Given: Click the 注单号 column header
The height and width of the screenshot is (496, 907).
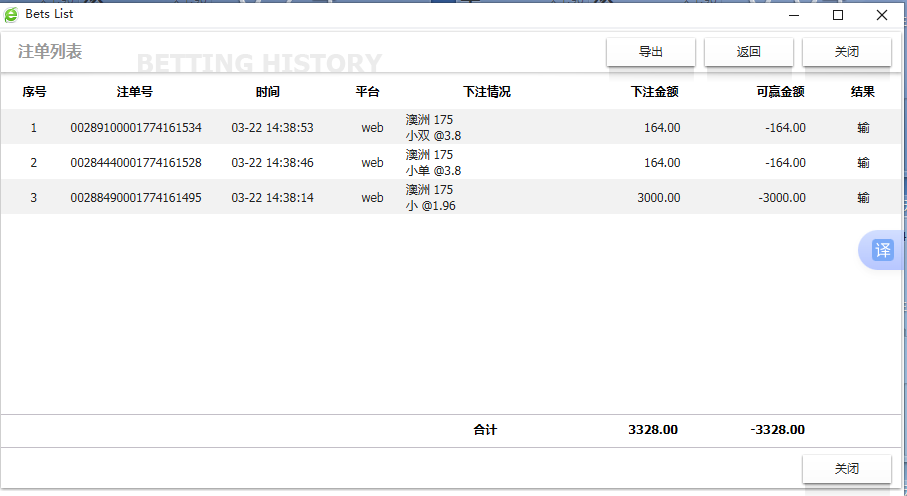Looking at the screenshot, I should point(135,91).
